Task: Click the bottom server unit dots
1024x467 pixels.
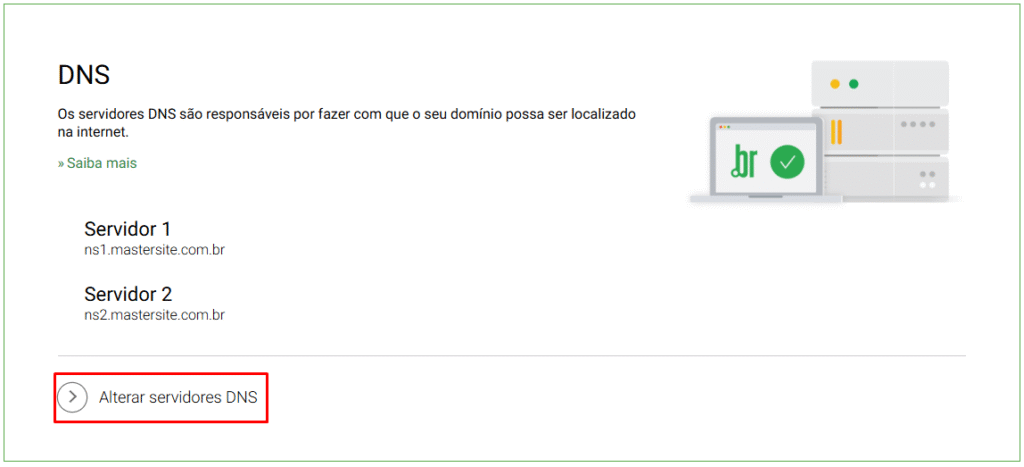Action: pyautogui.click(x=927, y=180)
